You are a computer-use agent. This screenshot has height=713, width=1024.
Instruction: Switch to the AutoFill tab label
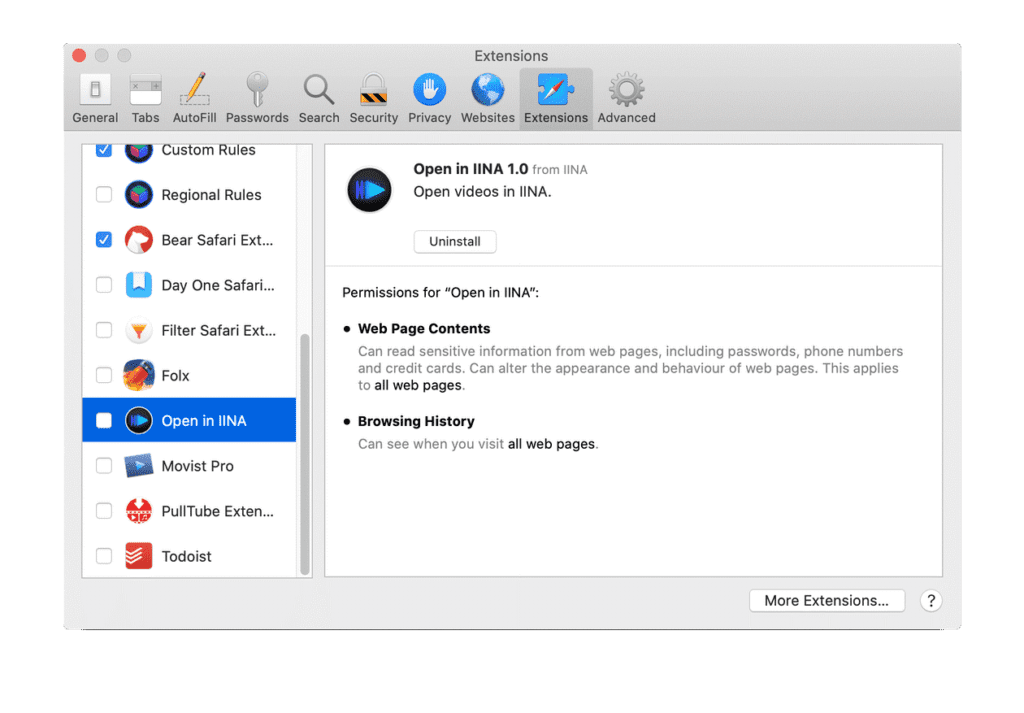pos(195,118)
